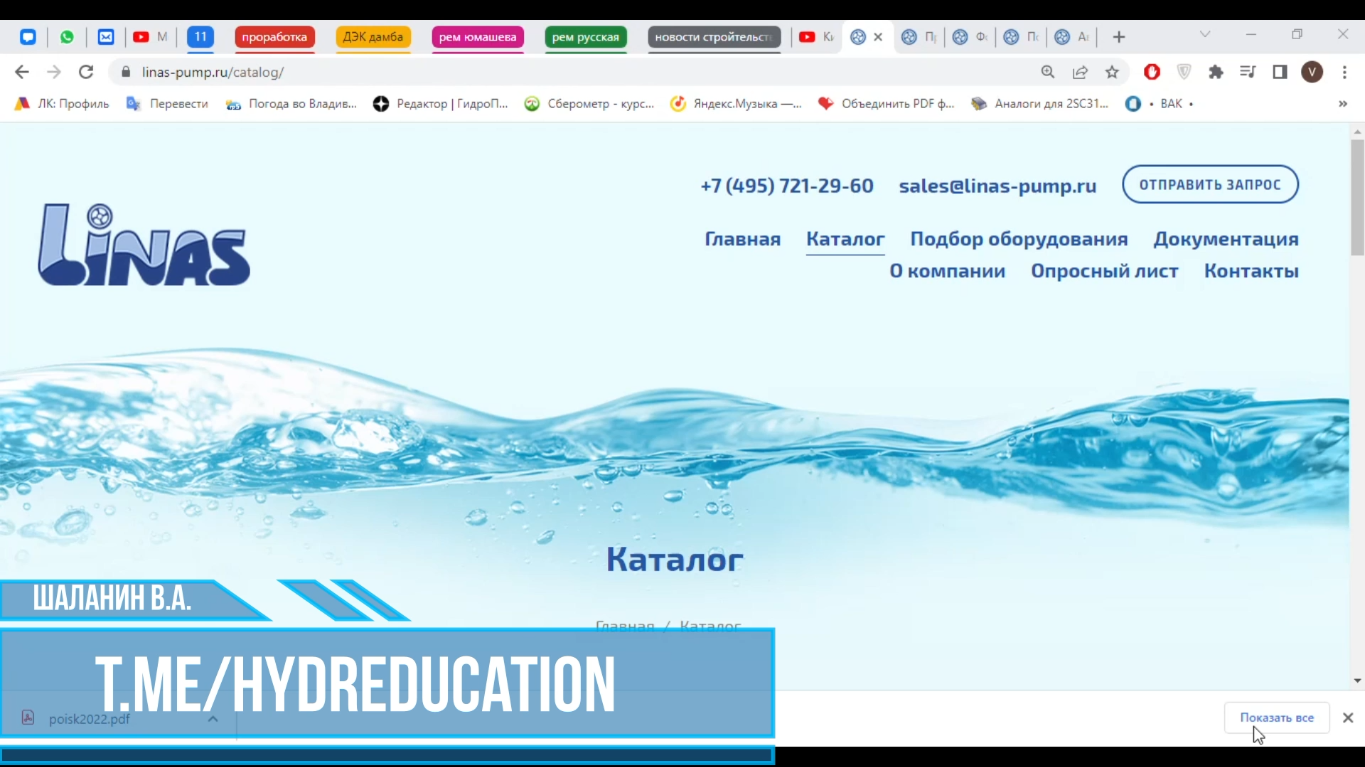Open the ВАК bookmark
Viewport: 1365px width, 767px height.
coord(1159,103)
